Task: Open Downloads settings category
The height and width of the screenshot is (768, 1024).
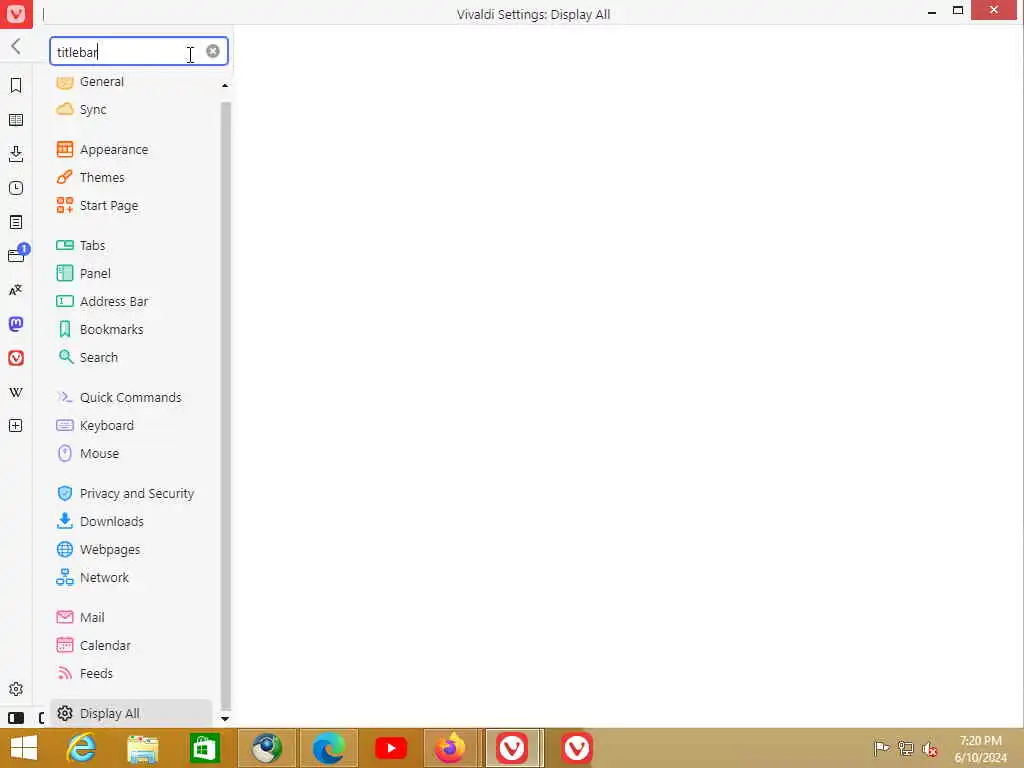Action: pyautogui.click(x=131, y=522)
